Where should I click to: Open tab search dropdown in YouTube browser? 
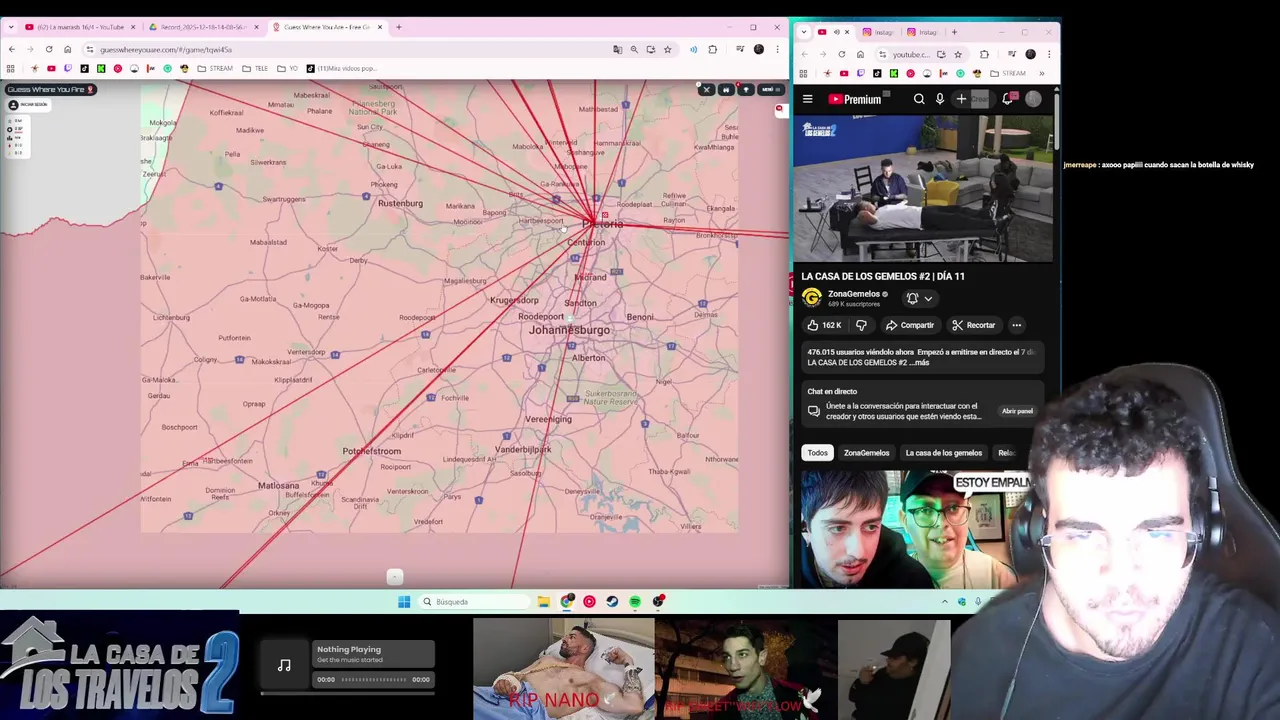pos(805,32)
